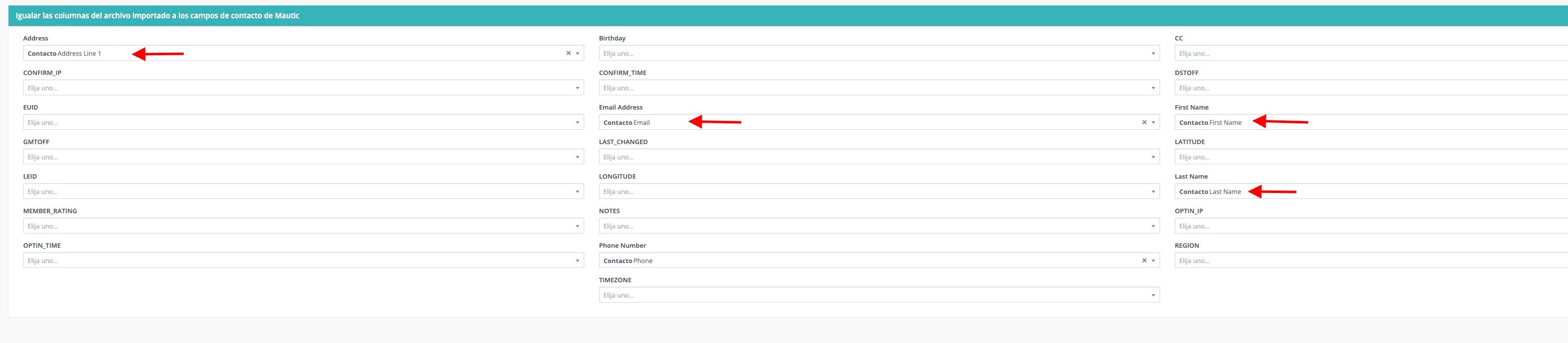Open the LATITUDE dropdown

[x=1371, y=157]
